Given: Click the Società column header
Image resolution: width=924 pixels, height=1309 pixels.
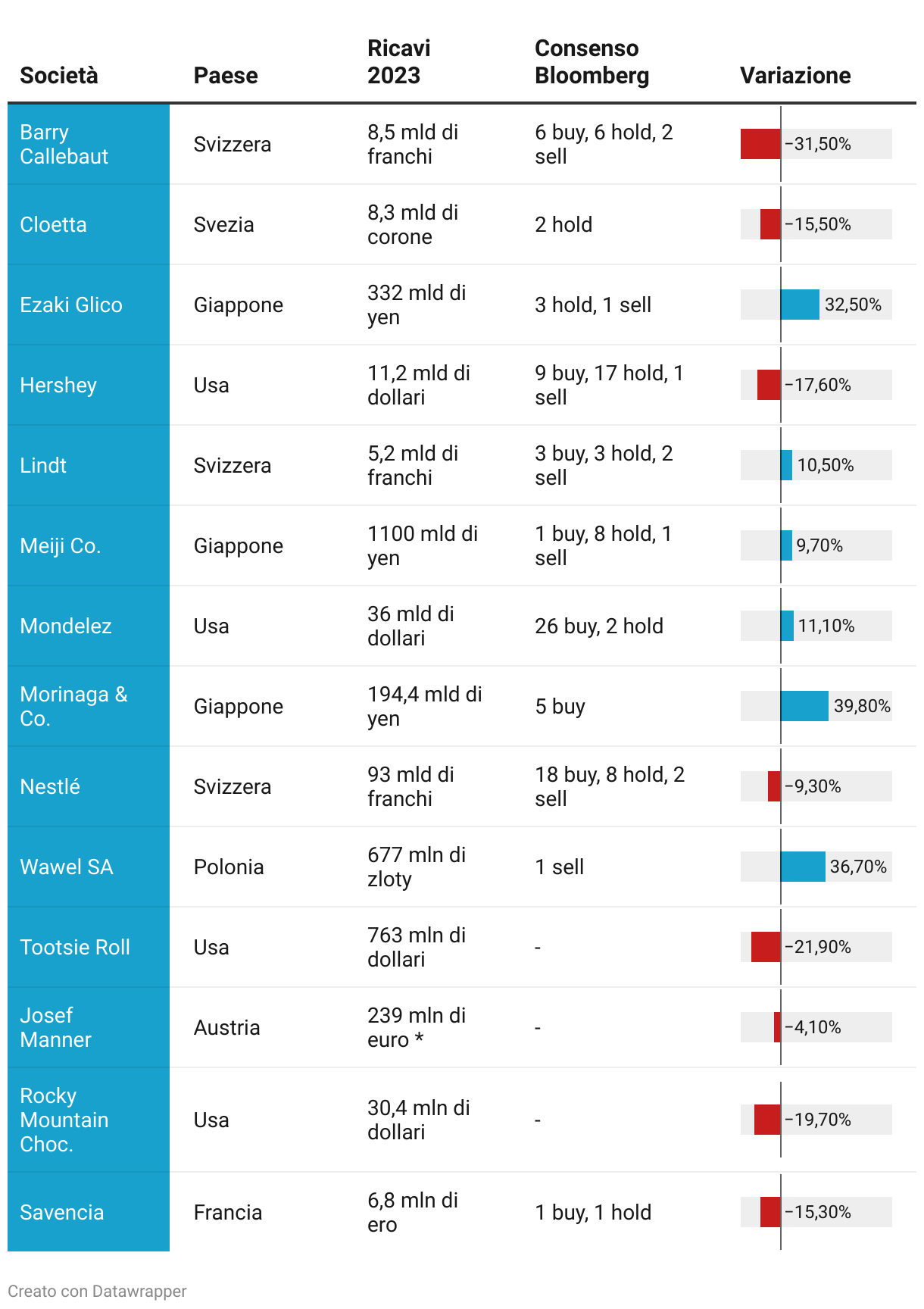Looking at the screenshot, I should 59,76.
